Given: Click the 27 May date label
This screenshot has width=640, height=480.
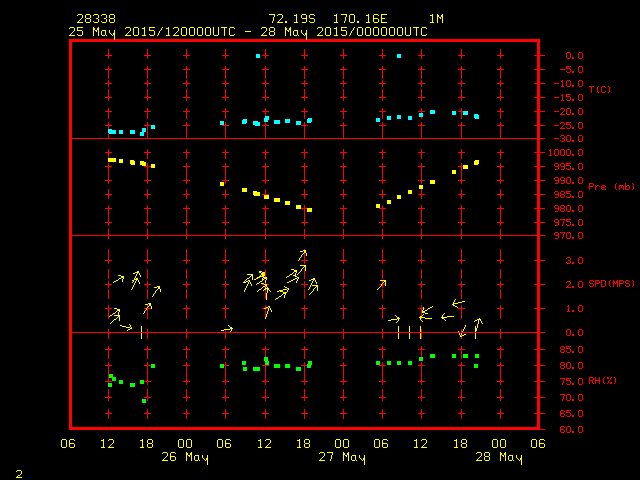Looking at the screenshot, I should [342, 458].
